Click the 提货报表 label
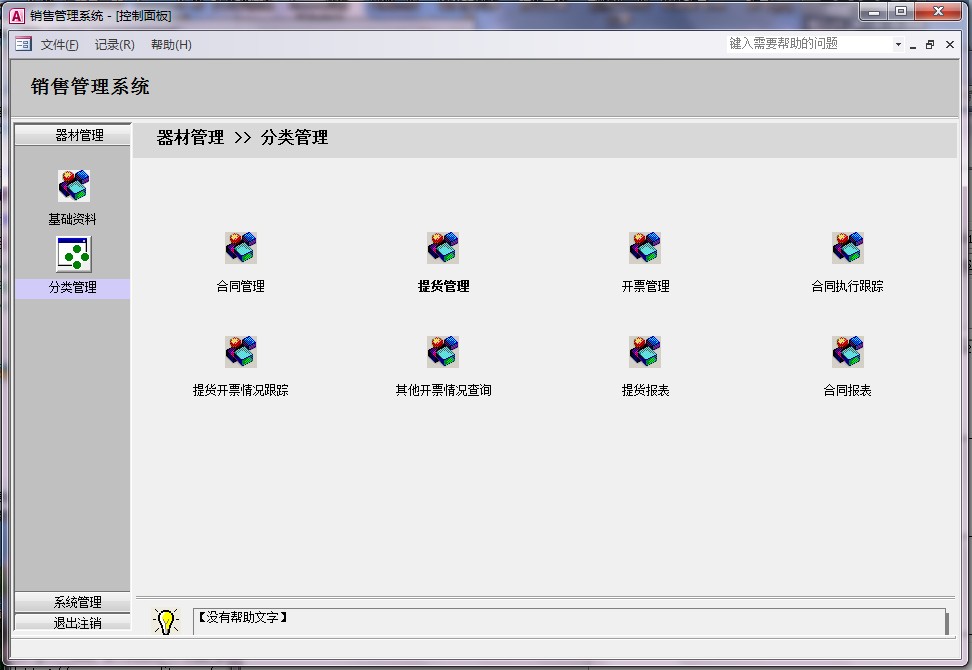Viewport: 972px width, 670px height. click(645, 390)
